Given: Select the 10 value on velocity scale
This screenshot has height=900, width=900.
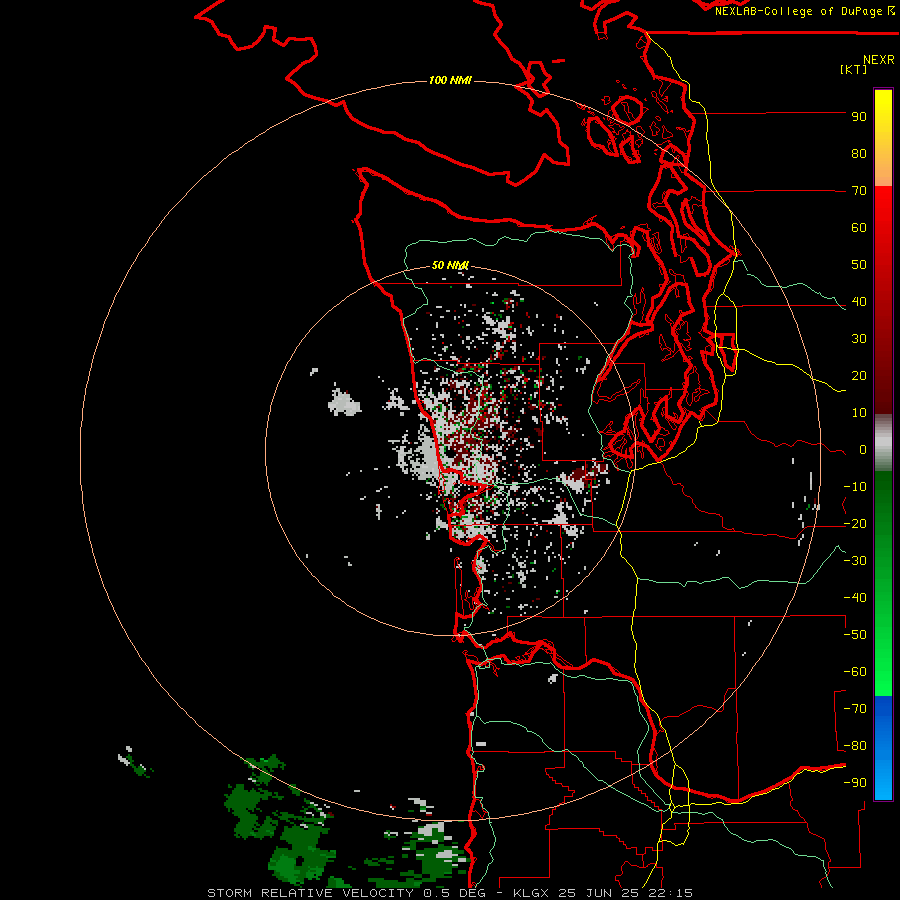Looking at the screenshot, I should tap(859, 413).
